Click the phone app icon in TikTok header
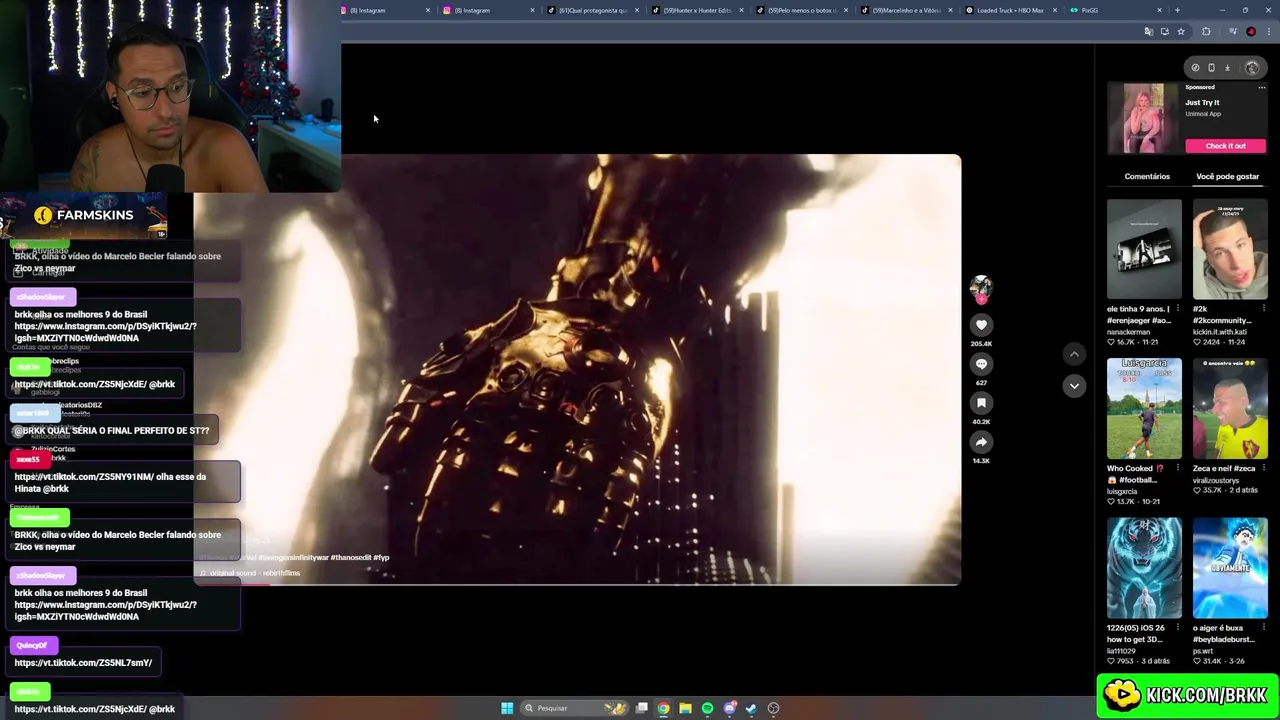The width and height of the screenshot is (1280, 720). pyautogui.click(x=1211, y=68)
